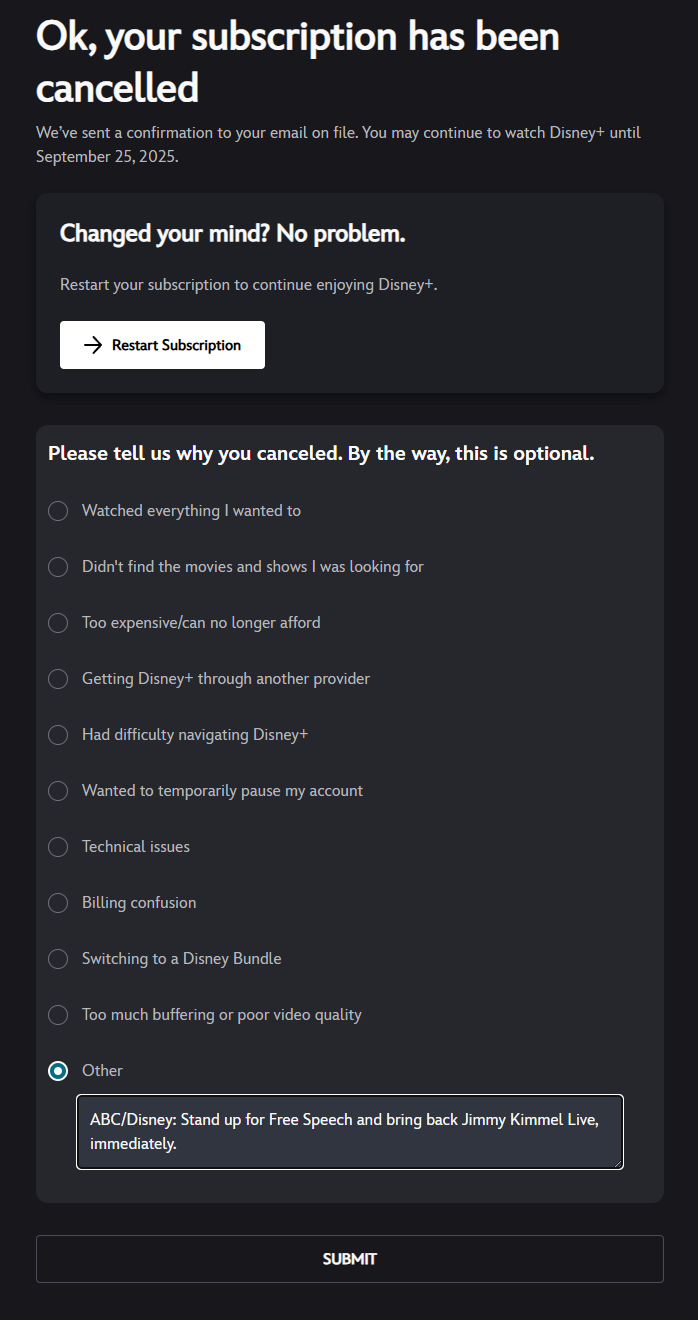The height and width of the screenshot is (1320, 698).
Task: Grab the text area resize handle
Action: [x=618, y=1163]
